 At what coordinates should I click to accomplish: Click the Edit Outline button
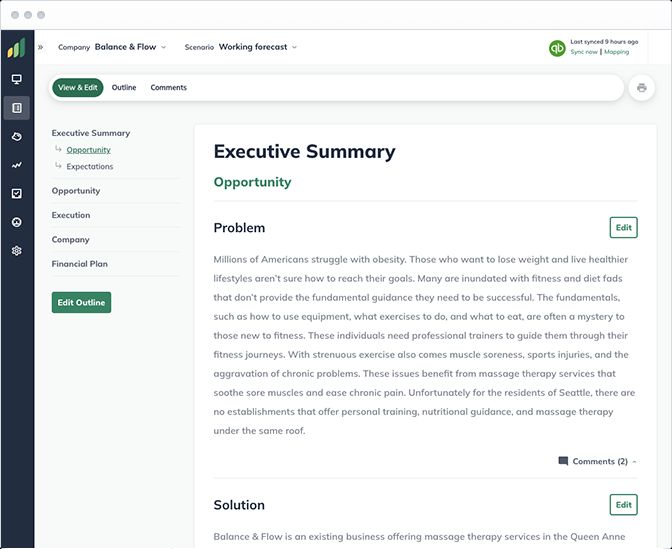click(x=81, y=303)
